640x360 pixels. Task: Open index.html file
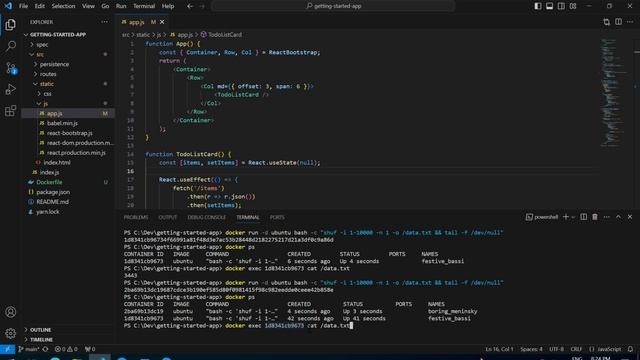point(57,162)
